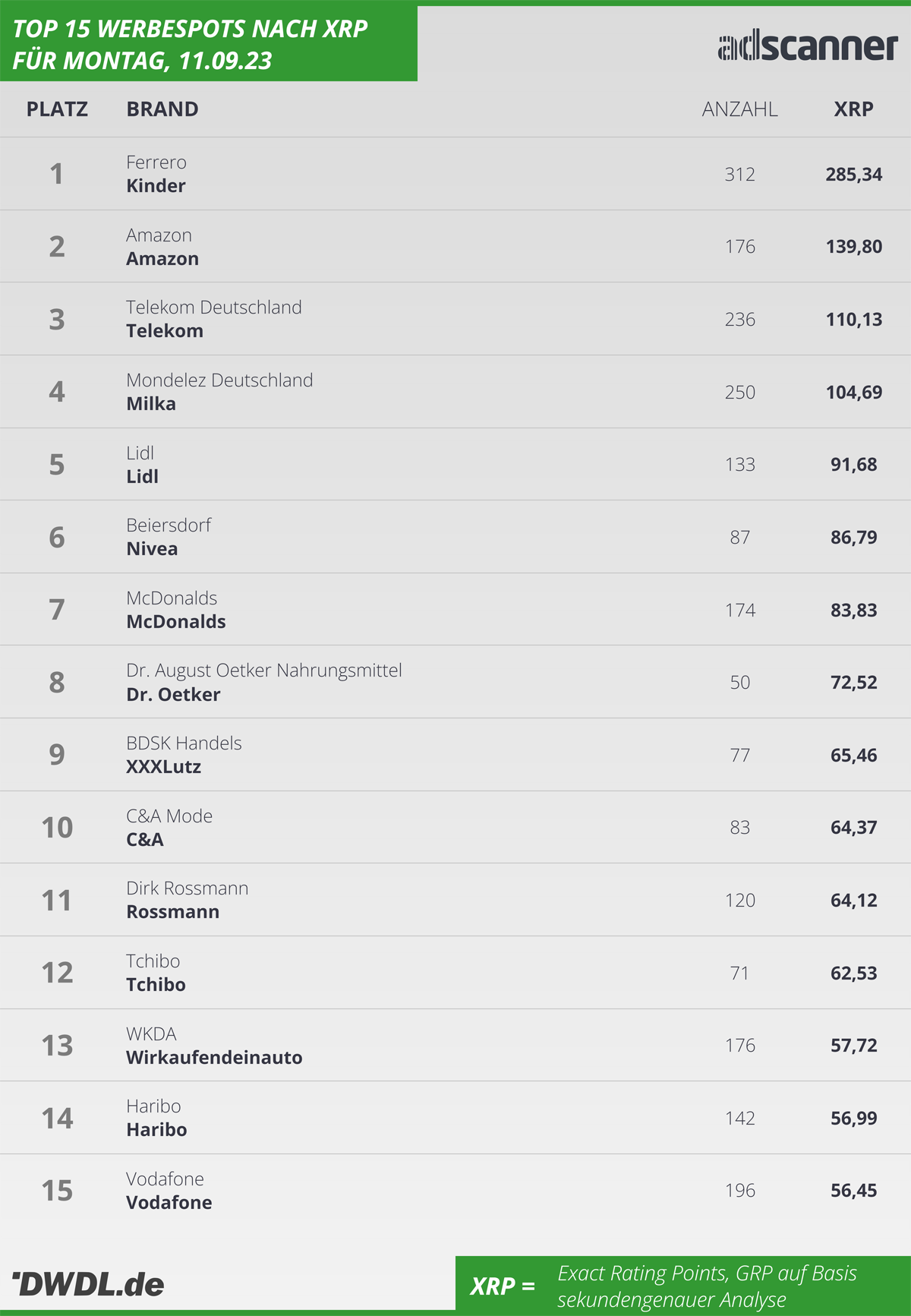Click the McDonalds row
The width and height of the screenshot is (911, 1316).
point(455,610)
